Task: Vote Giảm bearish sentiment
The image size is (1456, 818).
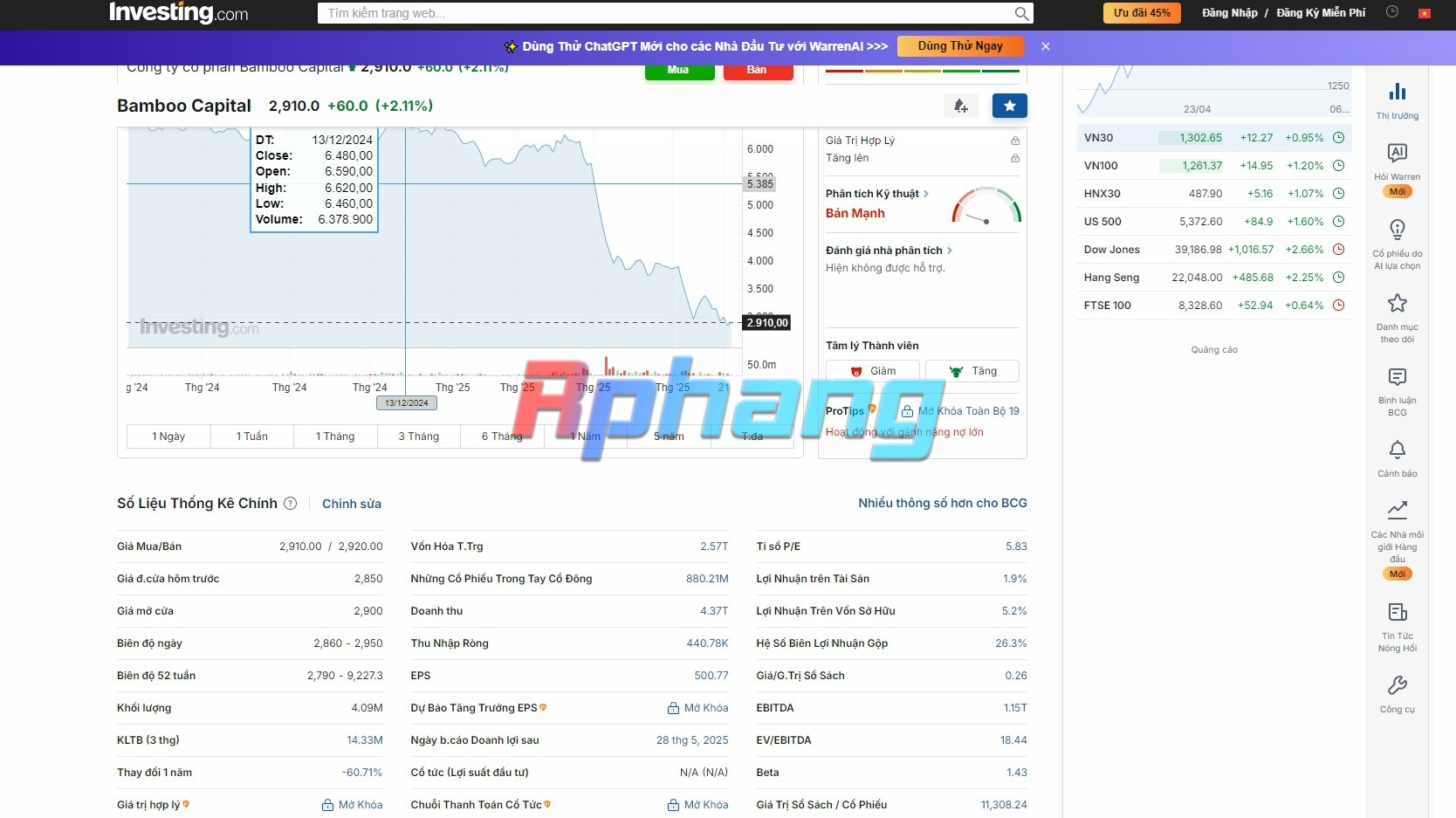Action: 873,371
